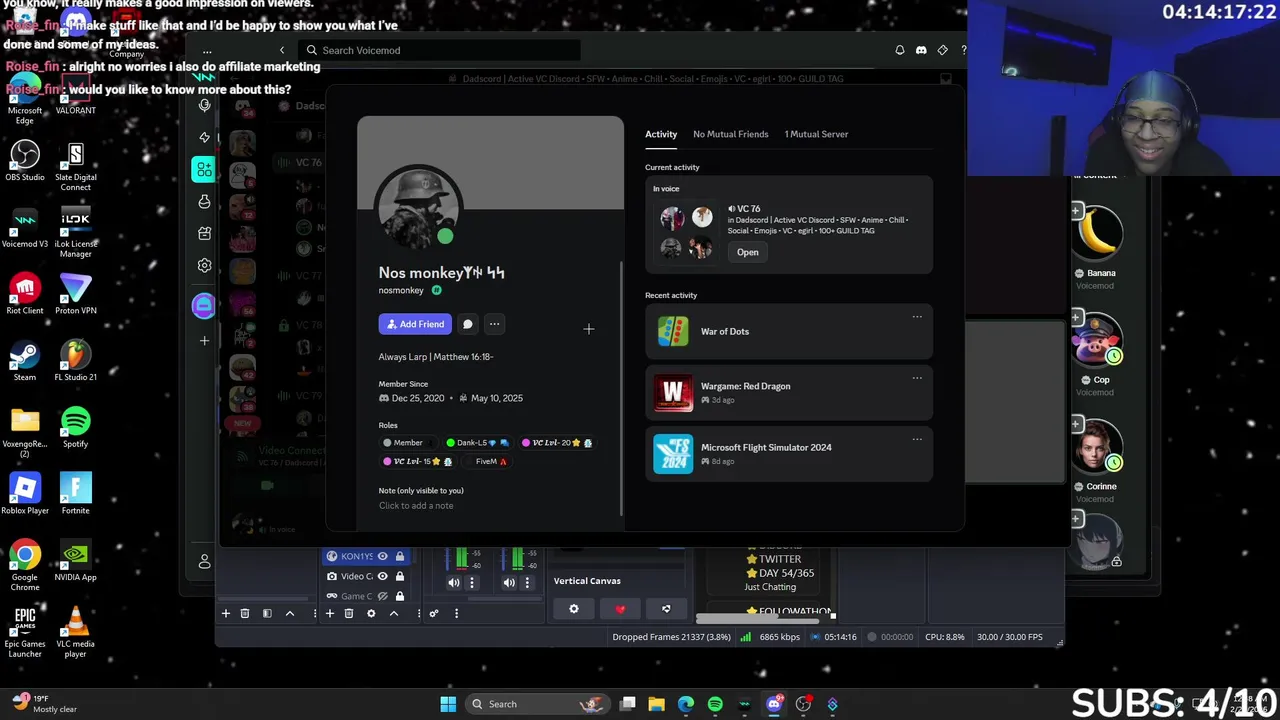The width and height of the screenshot is (1280, 720).
Task: Click in Search Voicemod field
Action: coord(440,50)
